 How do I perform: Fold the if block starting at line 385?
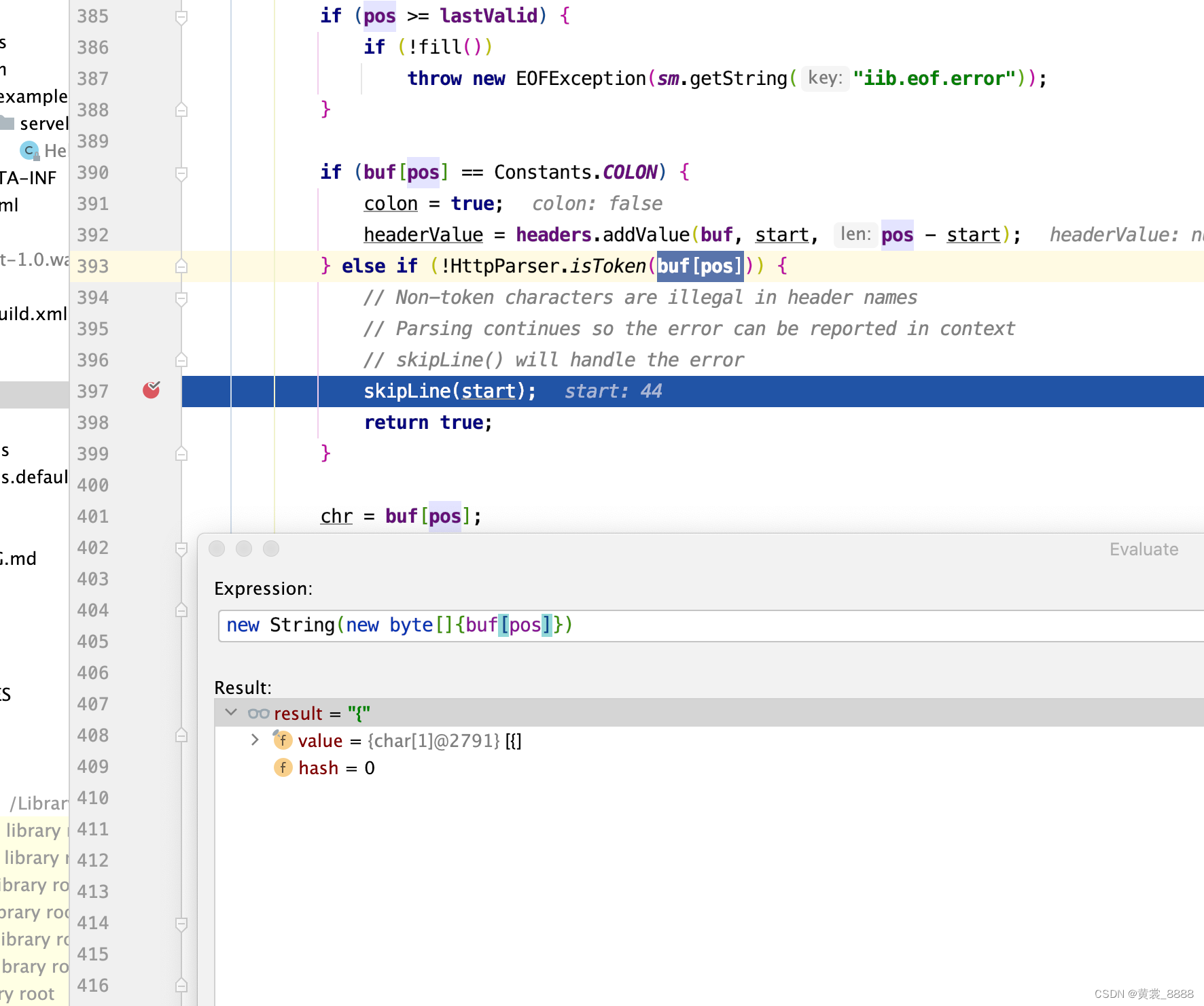(181, 17)
